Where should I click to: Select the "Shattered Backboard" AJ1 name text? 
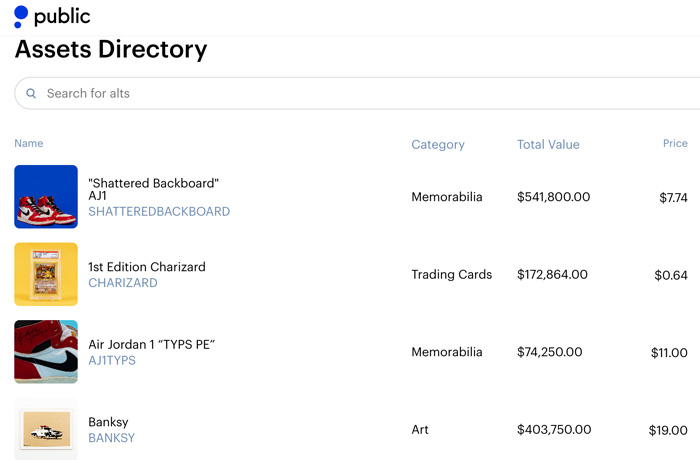click(x=154, y=189)
